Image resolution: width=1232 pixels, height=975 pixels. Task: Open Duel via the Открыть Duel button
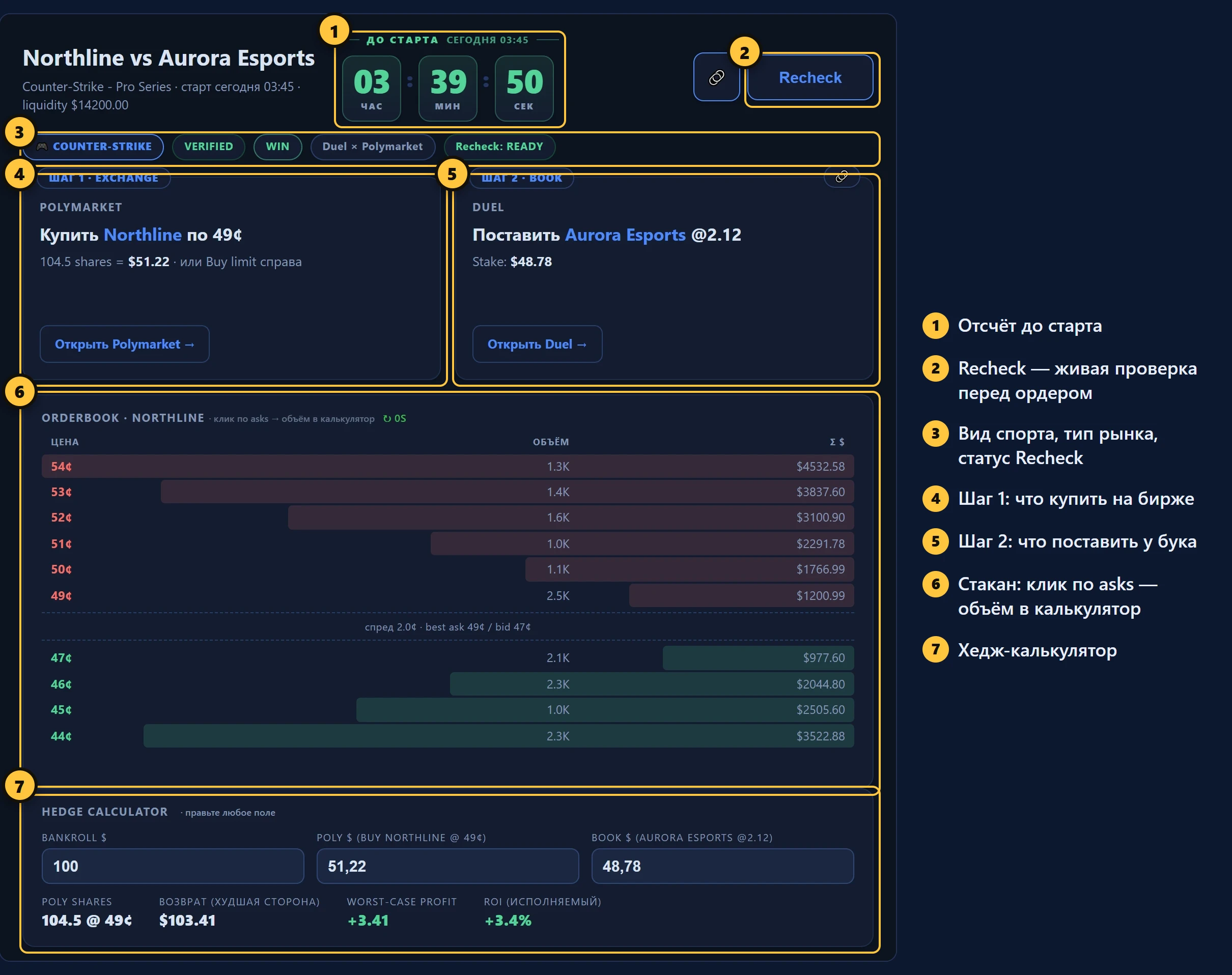537,344
